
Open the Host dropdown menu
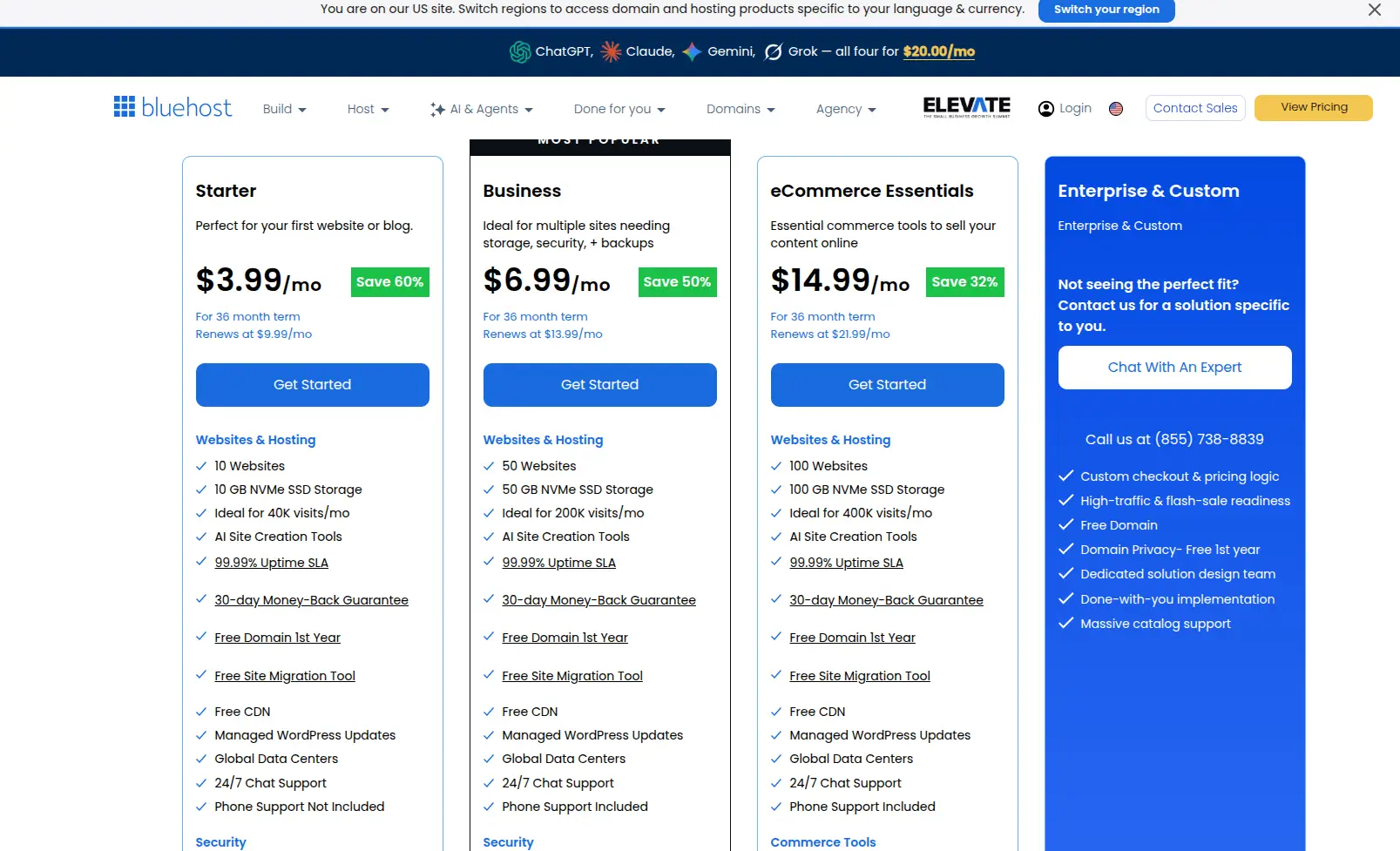click(x=369, y=109)
